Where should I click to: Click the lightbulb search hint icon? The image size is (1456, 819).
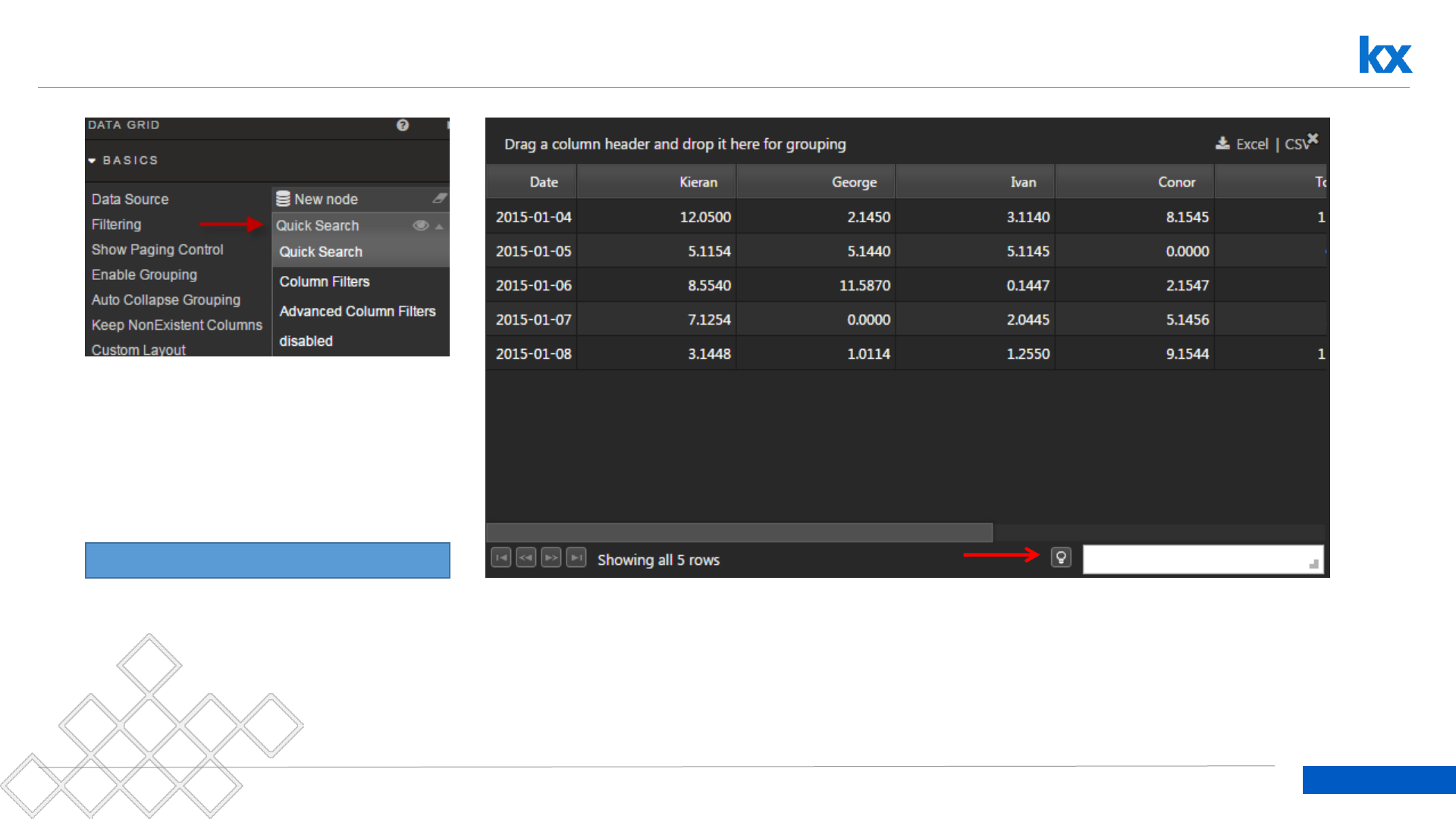(x=1061, y=558)
